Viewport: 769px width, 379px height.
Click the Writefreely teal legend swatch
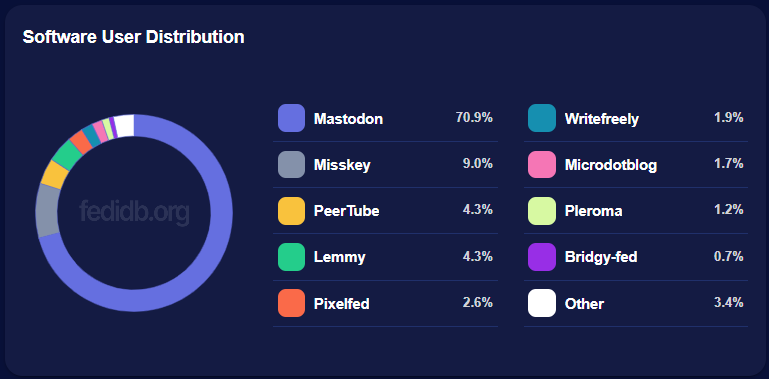542,118
